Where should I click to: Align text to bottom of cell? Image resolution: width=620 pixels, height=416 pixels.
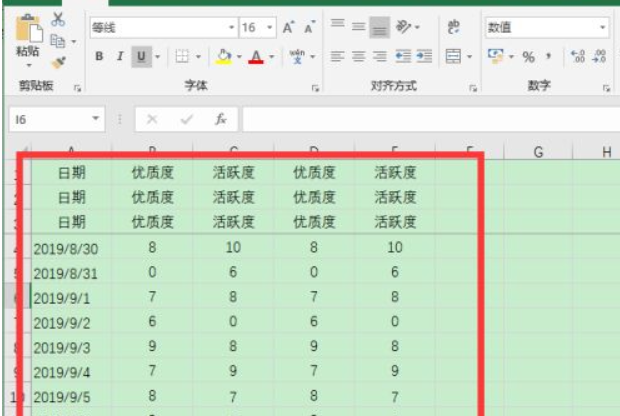click(x=380, y=27)
